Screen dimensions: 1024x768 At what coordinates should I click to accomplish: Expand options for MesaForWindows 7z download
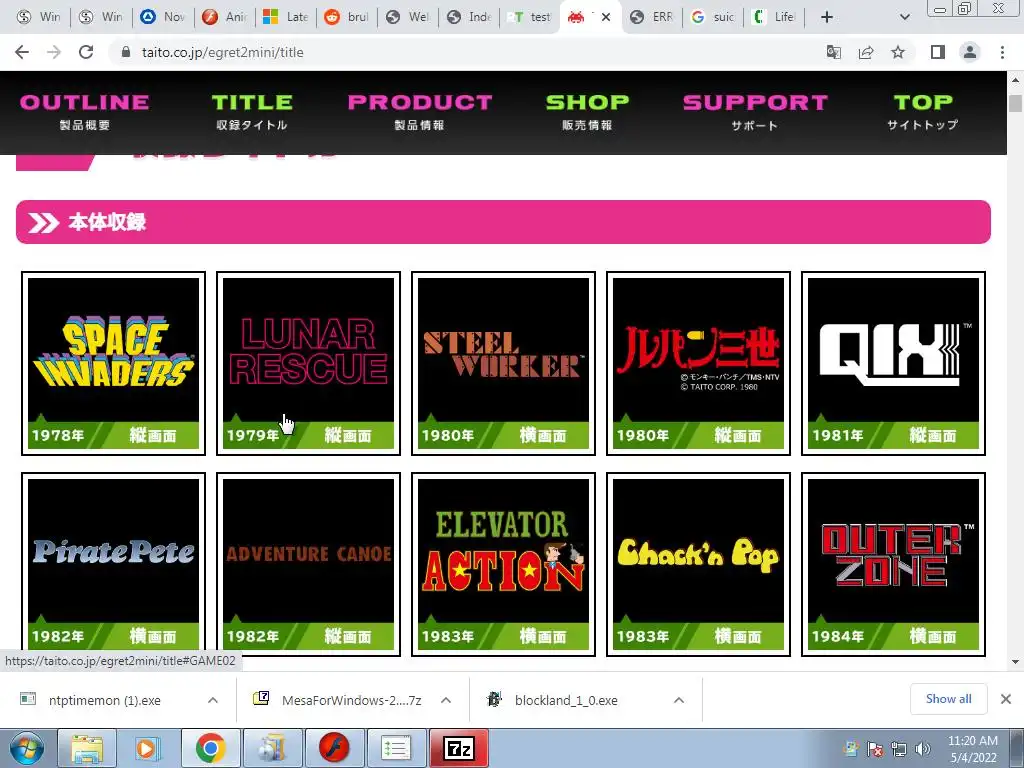446,700
